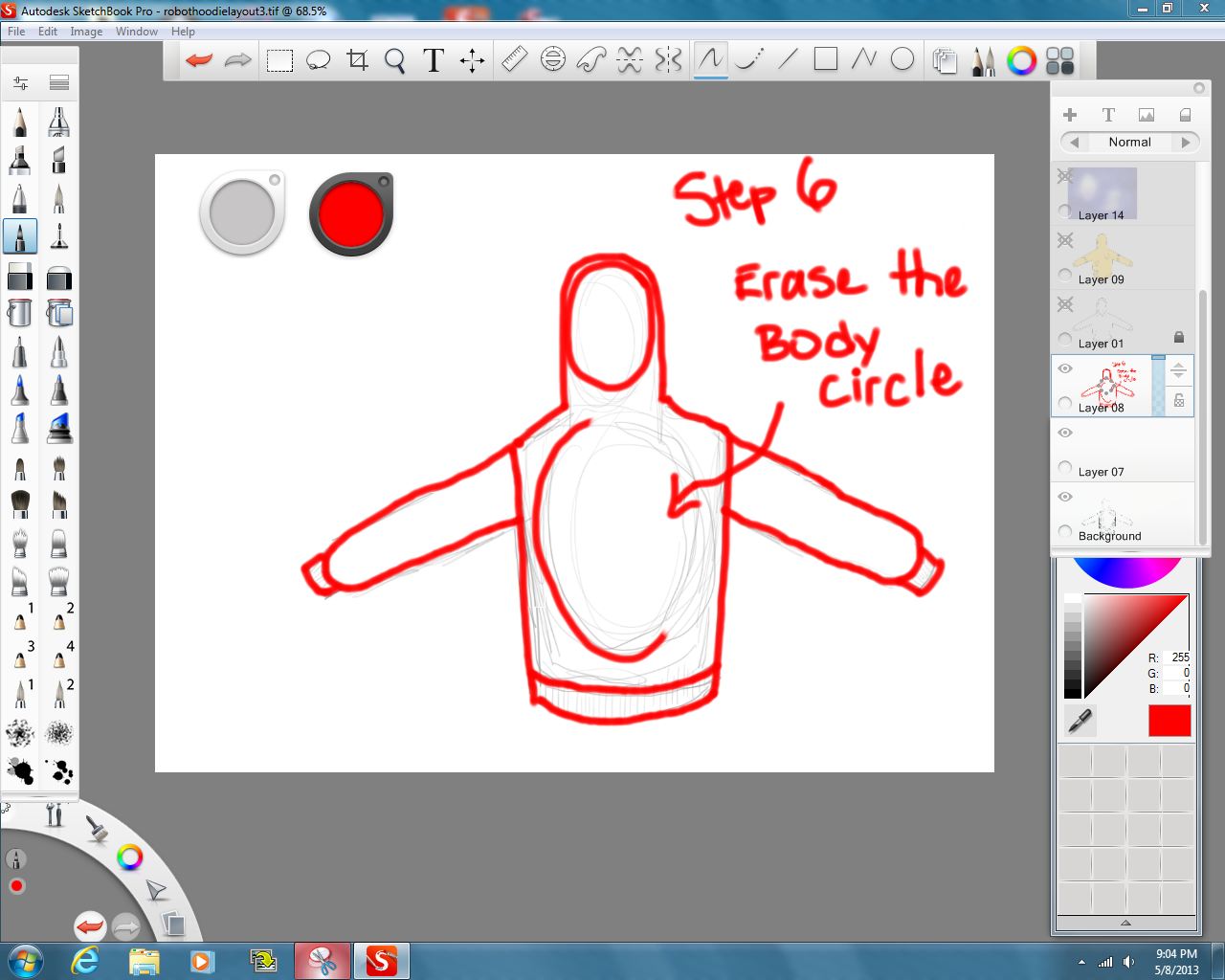Viewport: 1225px width, 980px height.
Task: Select the Crop tool
Action: click(356, 58)
